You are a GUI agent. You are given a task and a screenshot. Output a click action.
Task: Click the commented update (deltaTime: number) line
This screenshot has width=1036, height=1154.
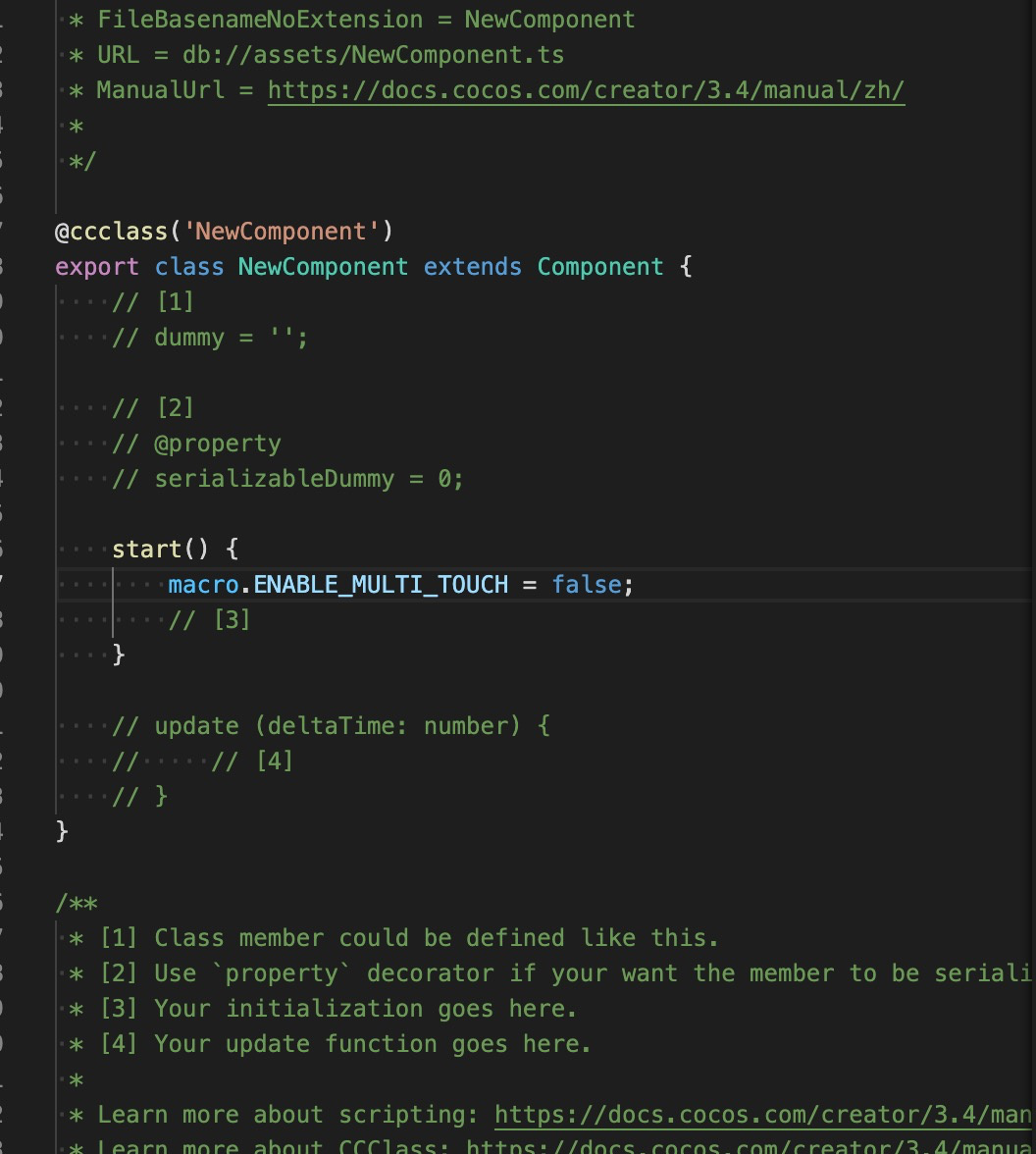(x=331, y=726)
